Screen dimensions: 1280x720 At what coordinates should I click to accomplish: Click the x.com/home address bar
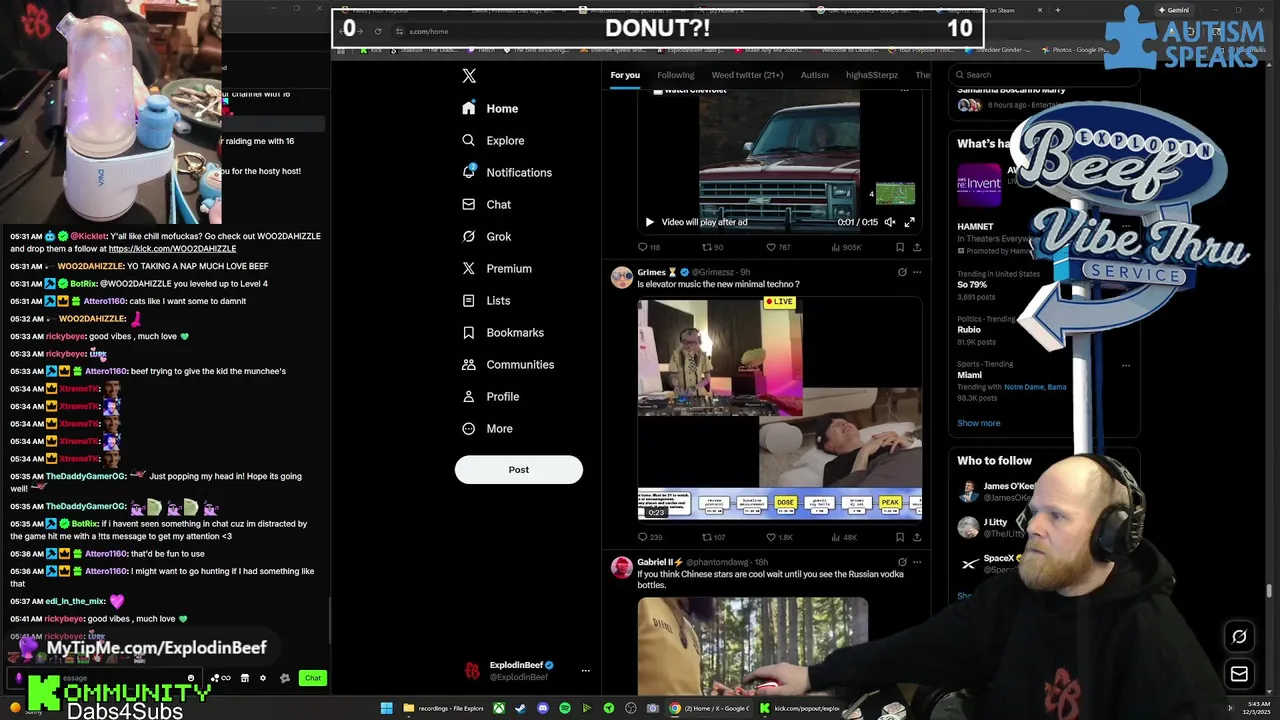[428, 31]
